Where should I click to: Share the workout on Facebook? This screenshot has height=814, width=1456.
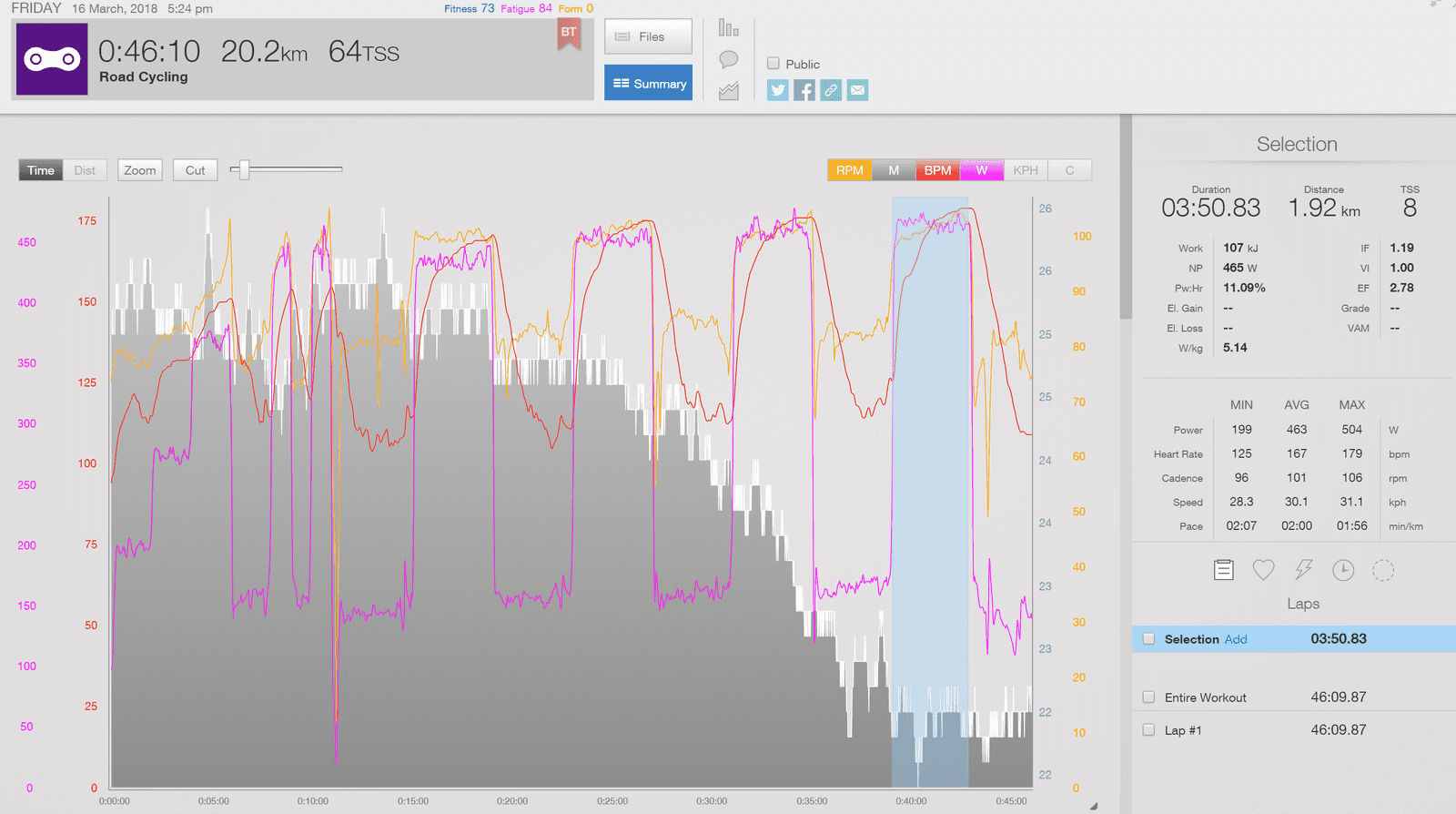(x=804, y=90)
